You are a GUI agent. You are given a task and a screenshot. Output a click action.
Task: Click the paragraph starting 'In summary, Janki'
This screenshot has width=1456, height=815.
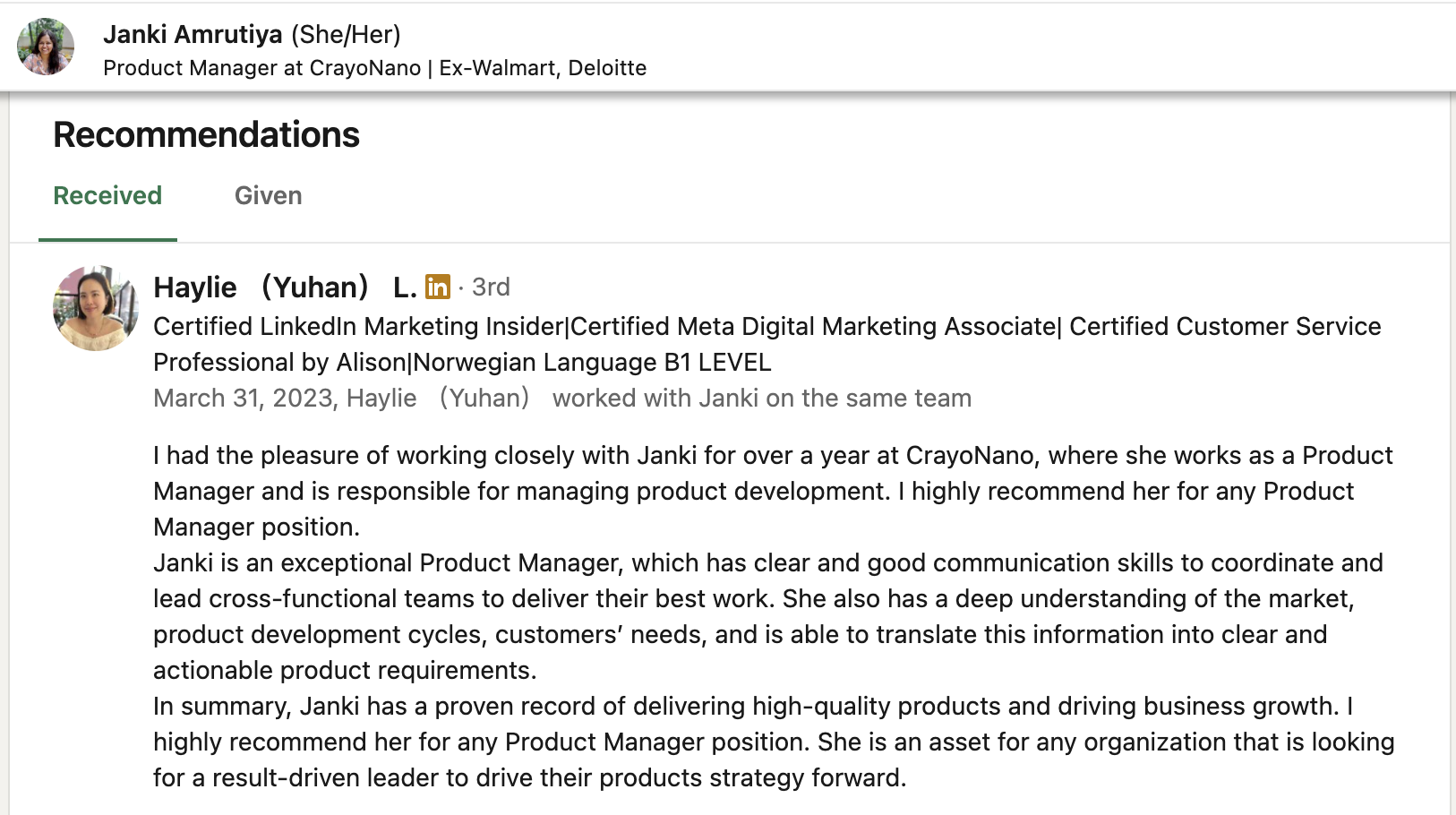tap(774, 742)
